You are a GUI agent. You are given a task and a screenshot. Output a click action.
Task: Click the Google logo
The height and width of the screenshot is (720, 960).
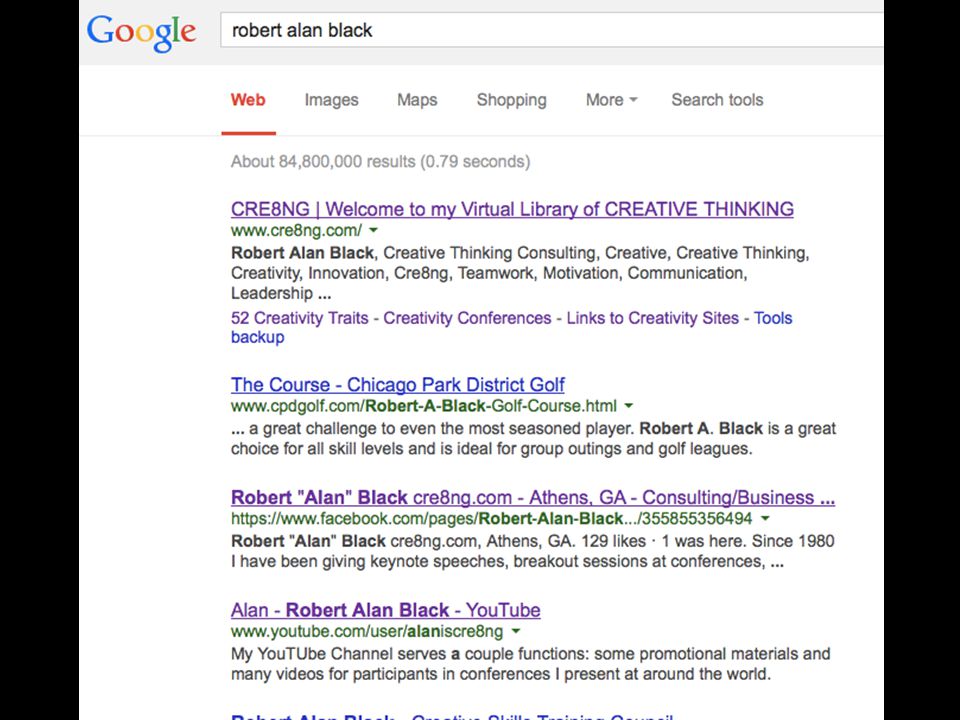(x=141, y=33)
